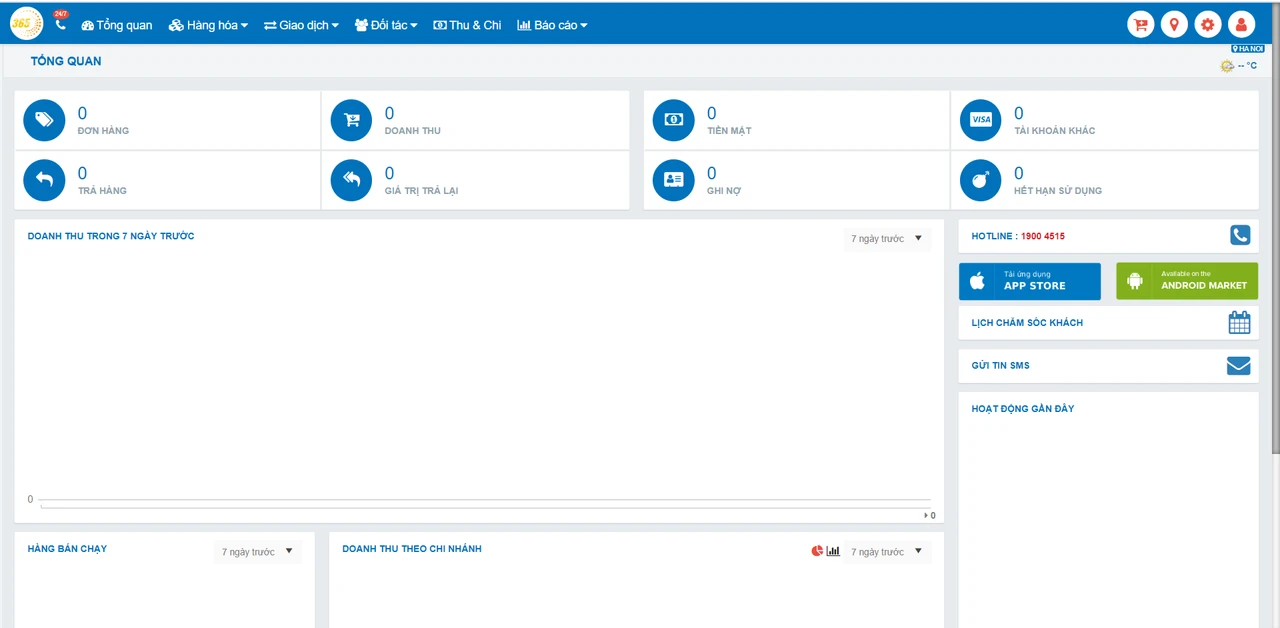Open the 24/7 phone support icon
1280x628 pixels.
coord(60,21)
